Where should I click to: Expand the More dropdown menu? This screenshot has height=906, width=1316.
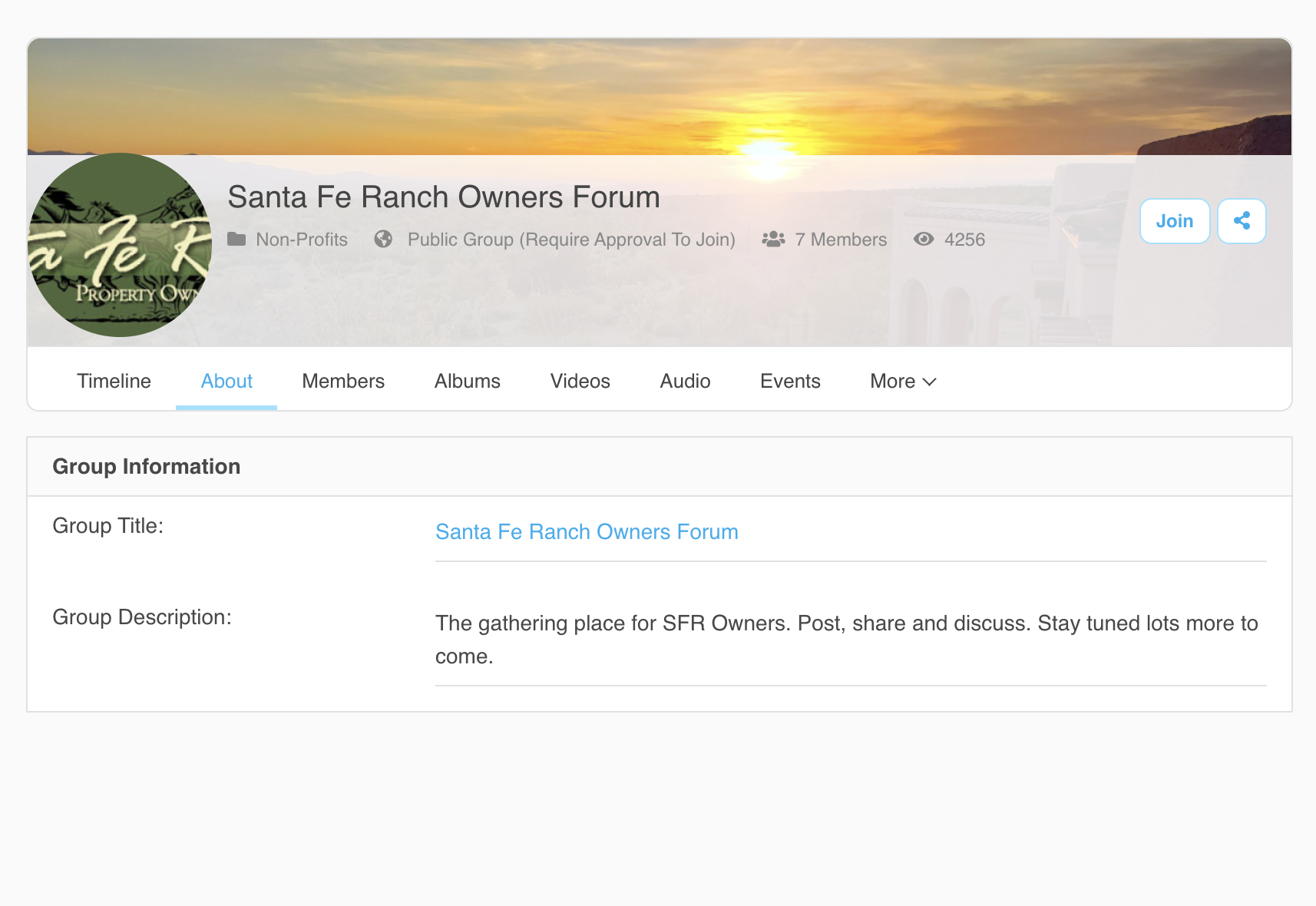903,382
